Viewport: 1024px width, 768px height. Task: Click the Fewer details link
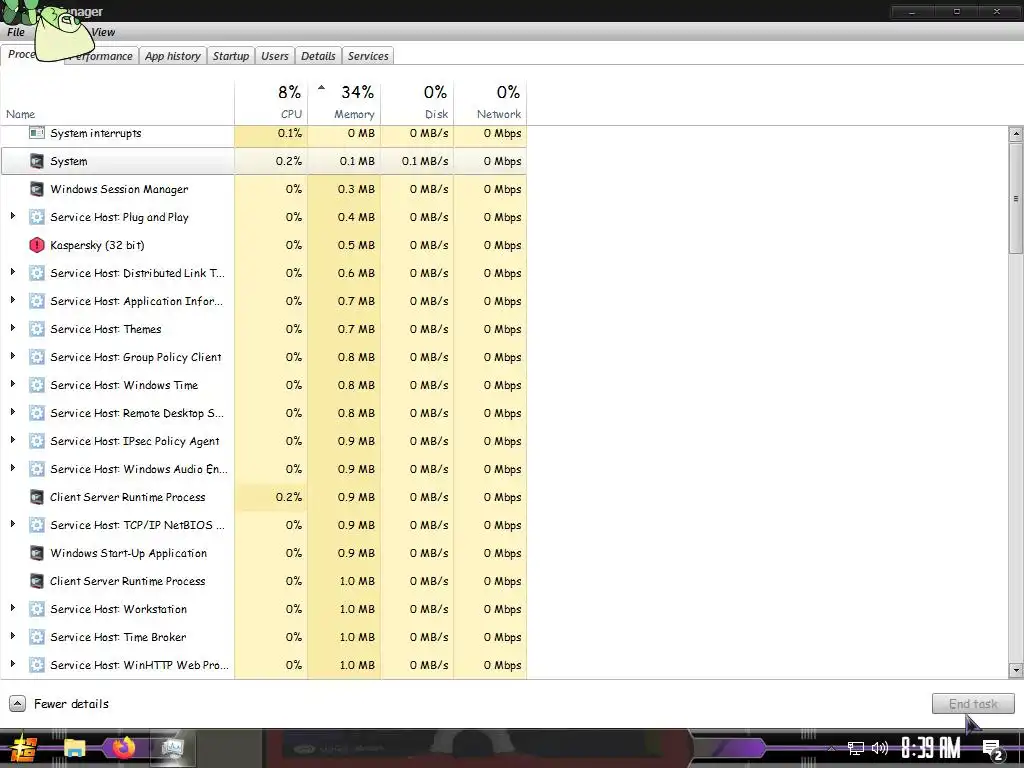click(71, 704)
